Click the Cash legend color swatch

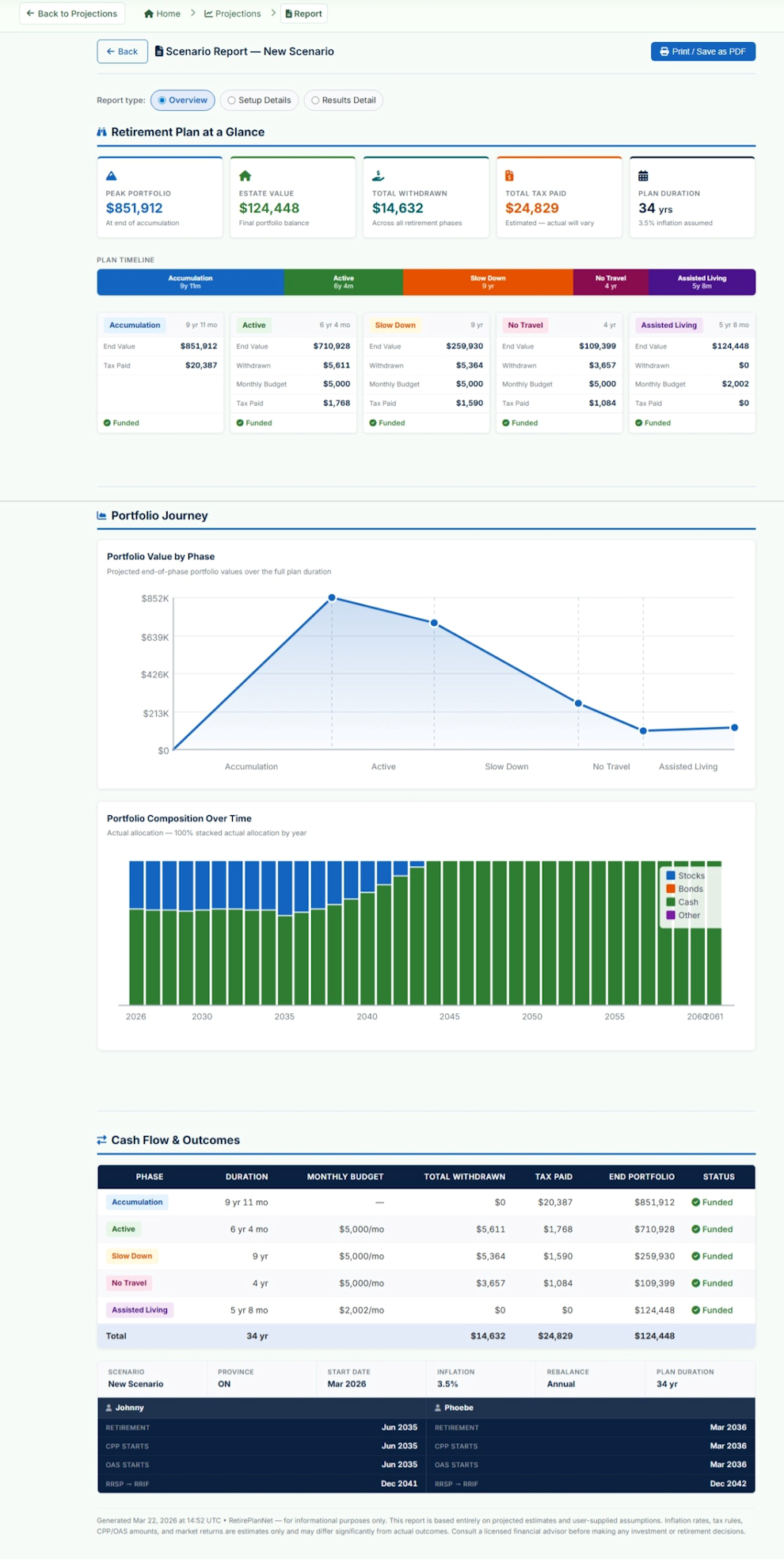point(671,902)
